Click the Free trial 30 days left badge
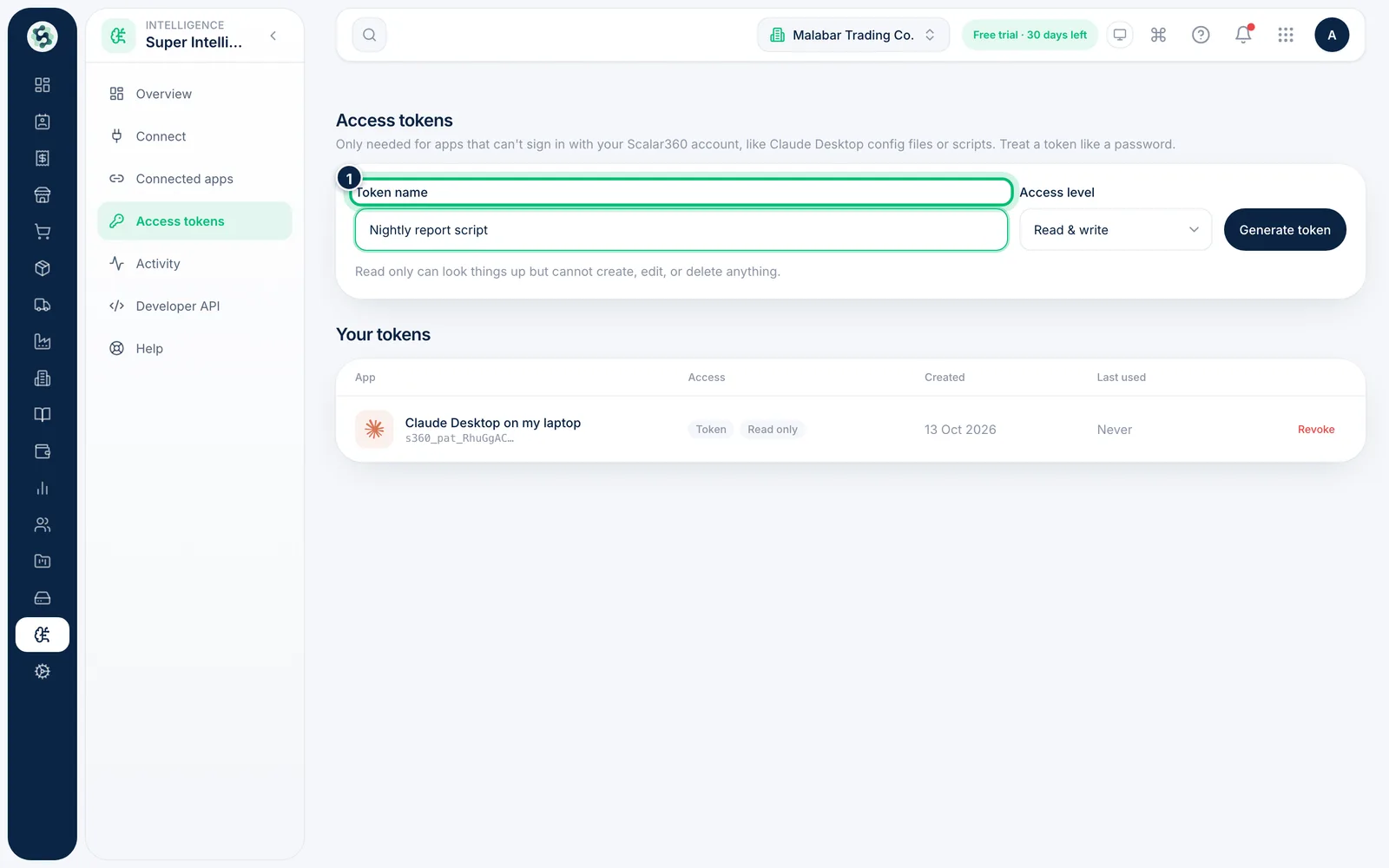This screenshot has width=1389, height=868. click(x=1030, y=35)
